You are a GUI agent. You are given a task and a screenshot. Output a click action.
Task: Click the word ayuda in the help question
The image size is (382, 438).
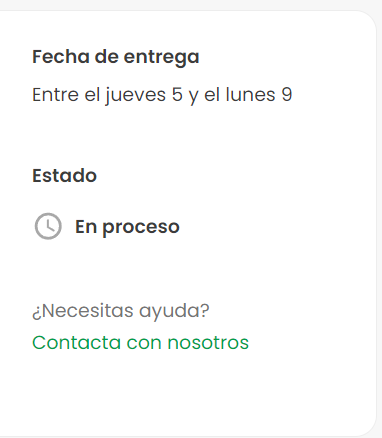click(x=169, y=311)
